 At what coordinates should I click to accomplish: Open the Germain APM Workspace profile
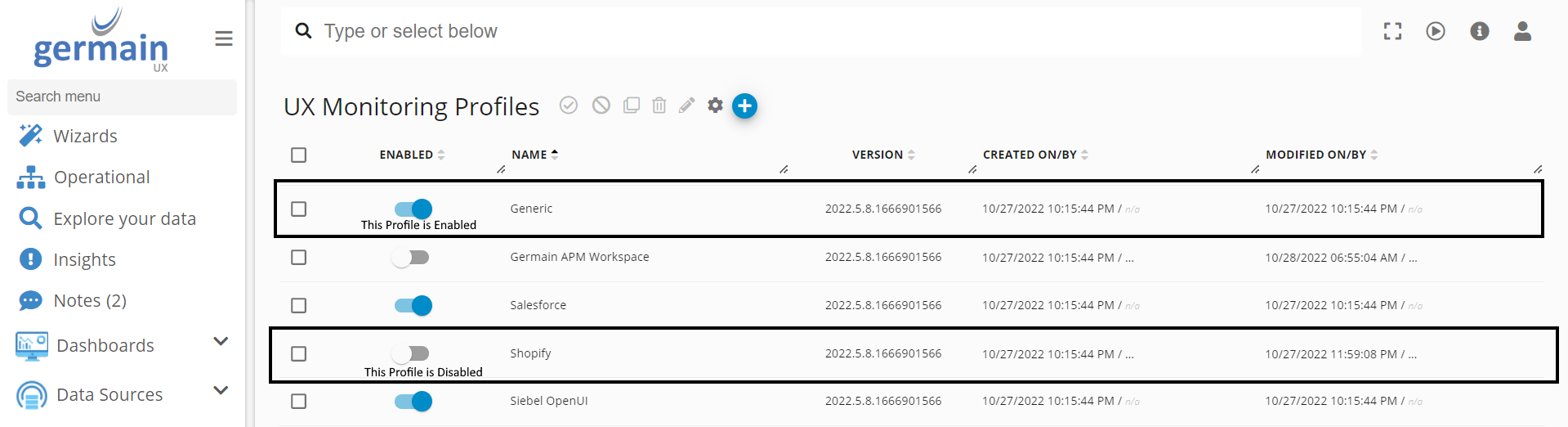click(579, 257)
